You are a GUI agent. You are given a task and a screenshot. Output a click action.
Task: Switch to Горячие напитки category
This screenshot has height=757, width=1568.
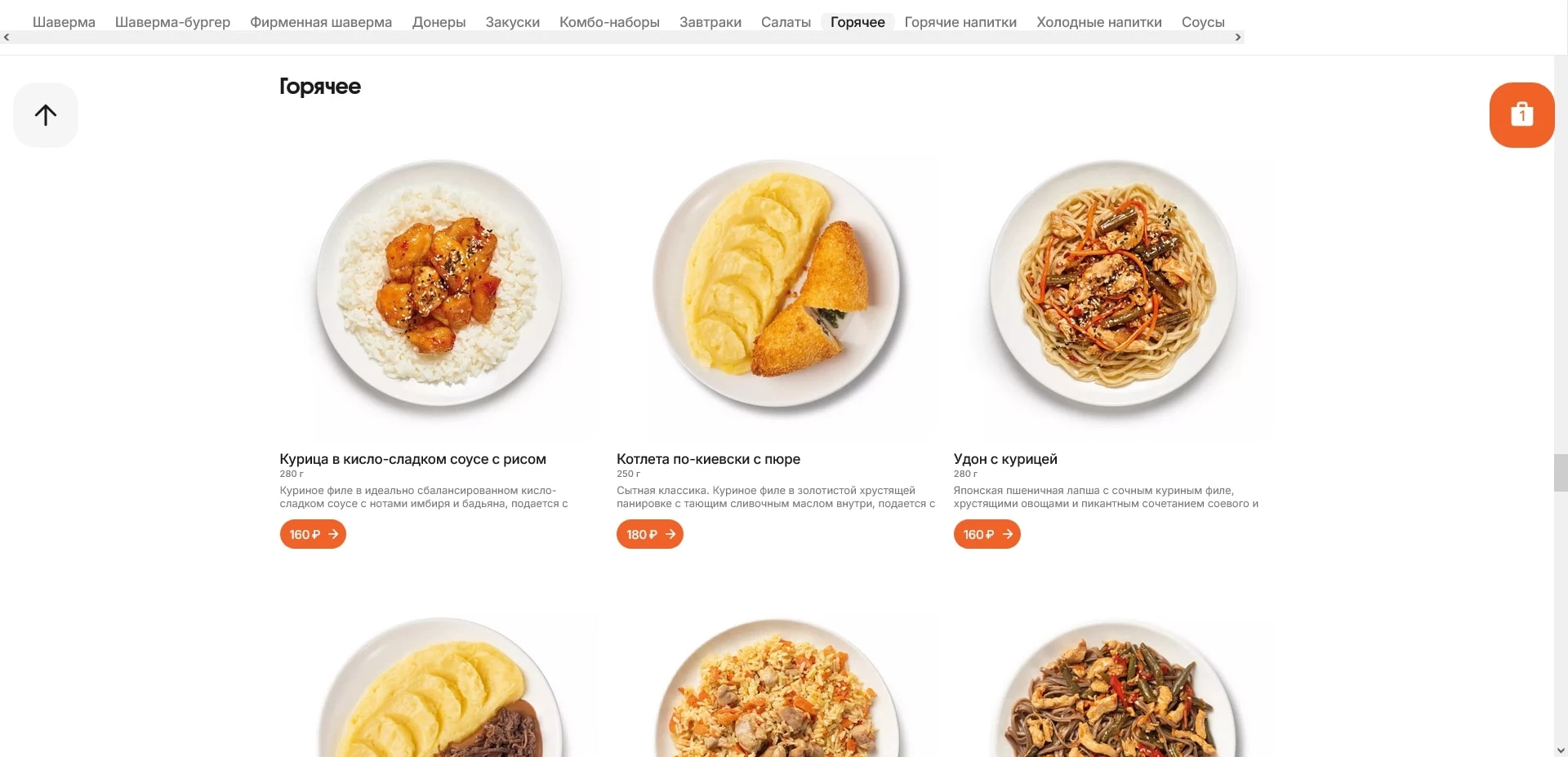coord(960,22)
